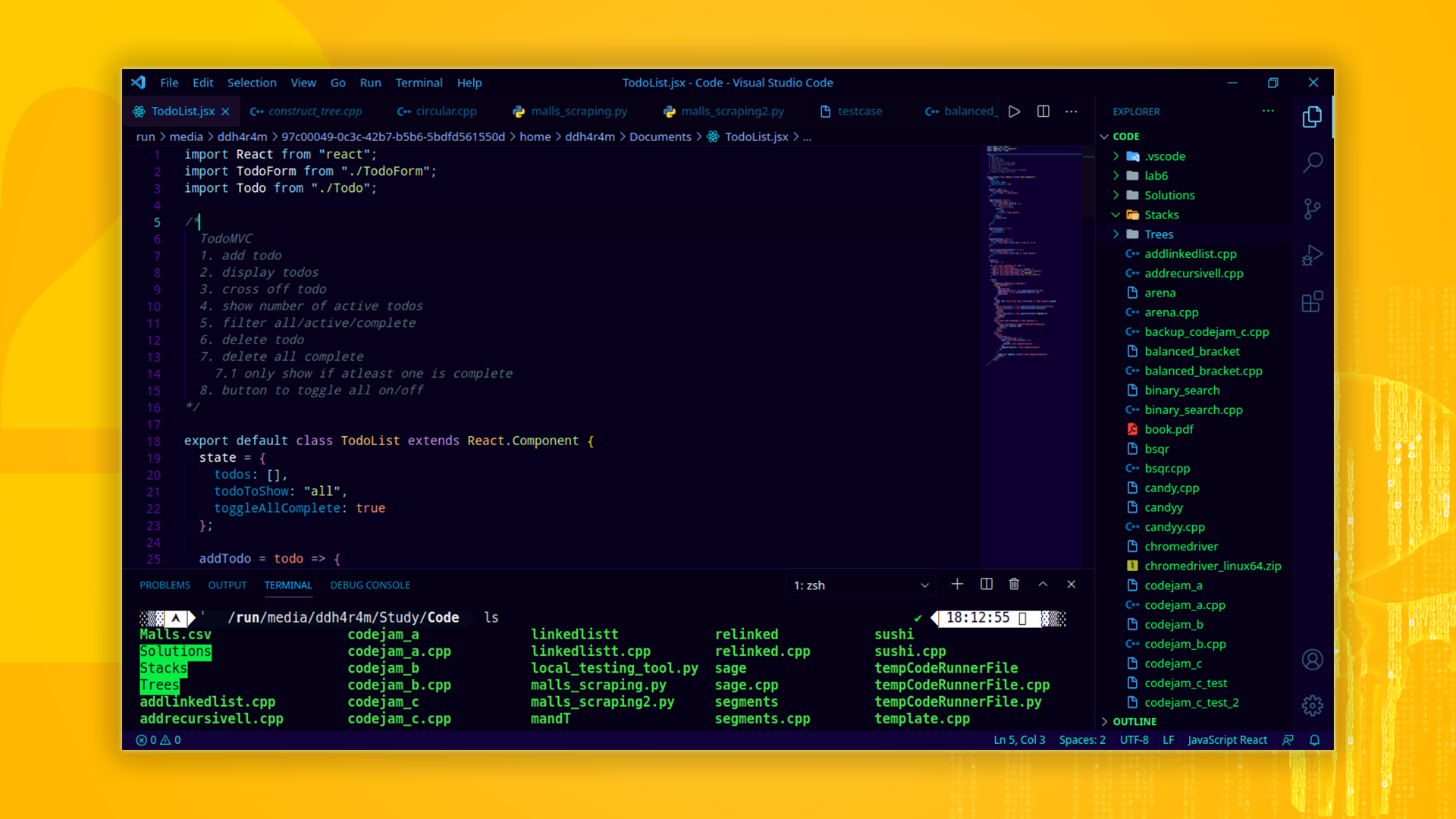The height and width of the screenshot is (819, 1456).
Task: Open the terminal selector dropdown 1: zsh
Action: (861, 585)
